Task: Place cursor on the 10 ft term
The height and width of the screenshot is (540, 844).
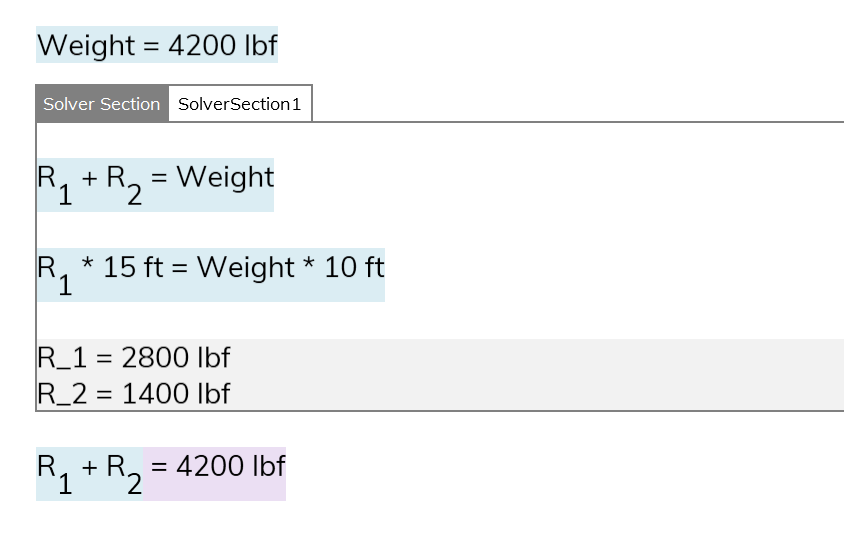Action: point(354,267)
